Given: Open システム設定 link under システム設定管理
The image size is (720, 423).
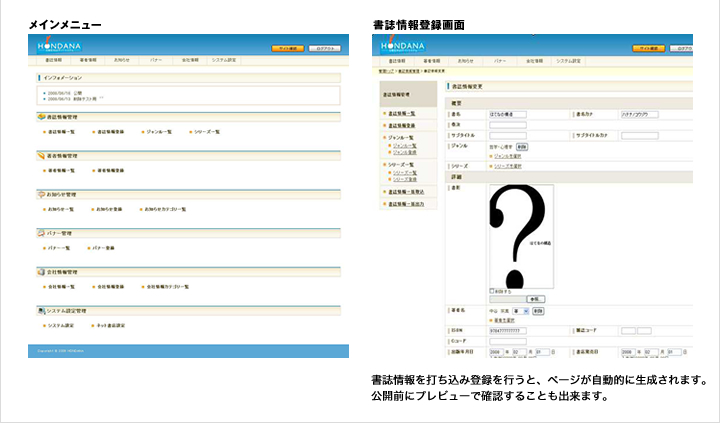Looking at the screenshot, I should pos(61,326).
